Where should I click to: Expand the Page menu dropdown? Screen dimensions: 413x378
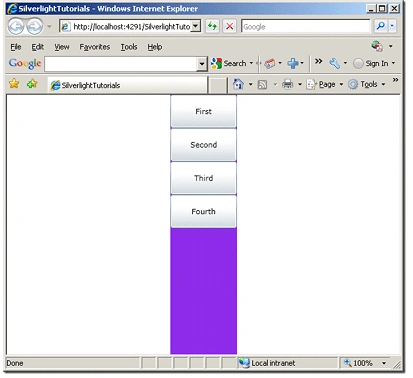pyautogui.click(x=341, y=84)
